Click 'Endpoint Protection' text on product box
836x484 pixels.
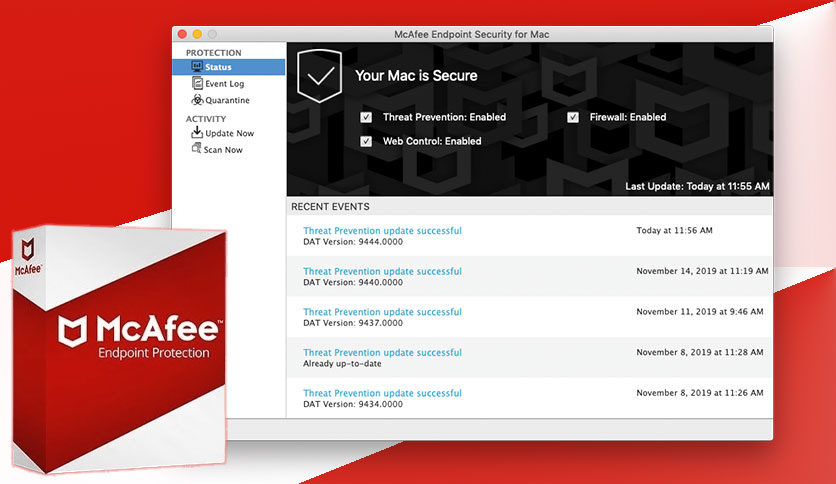point(154,353)
